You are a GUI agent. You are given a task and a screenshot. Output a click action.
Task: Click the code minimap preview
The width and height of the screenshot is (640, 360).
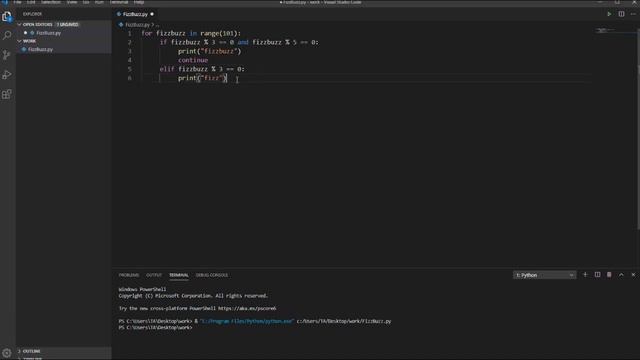(x=605, y=30)
